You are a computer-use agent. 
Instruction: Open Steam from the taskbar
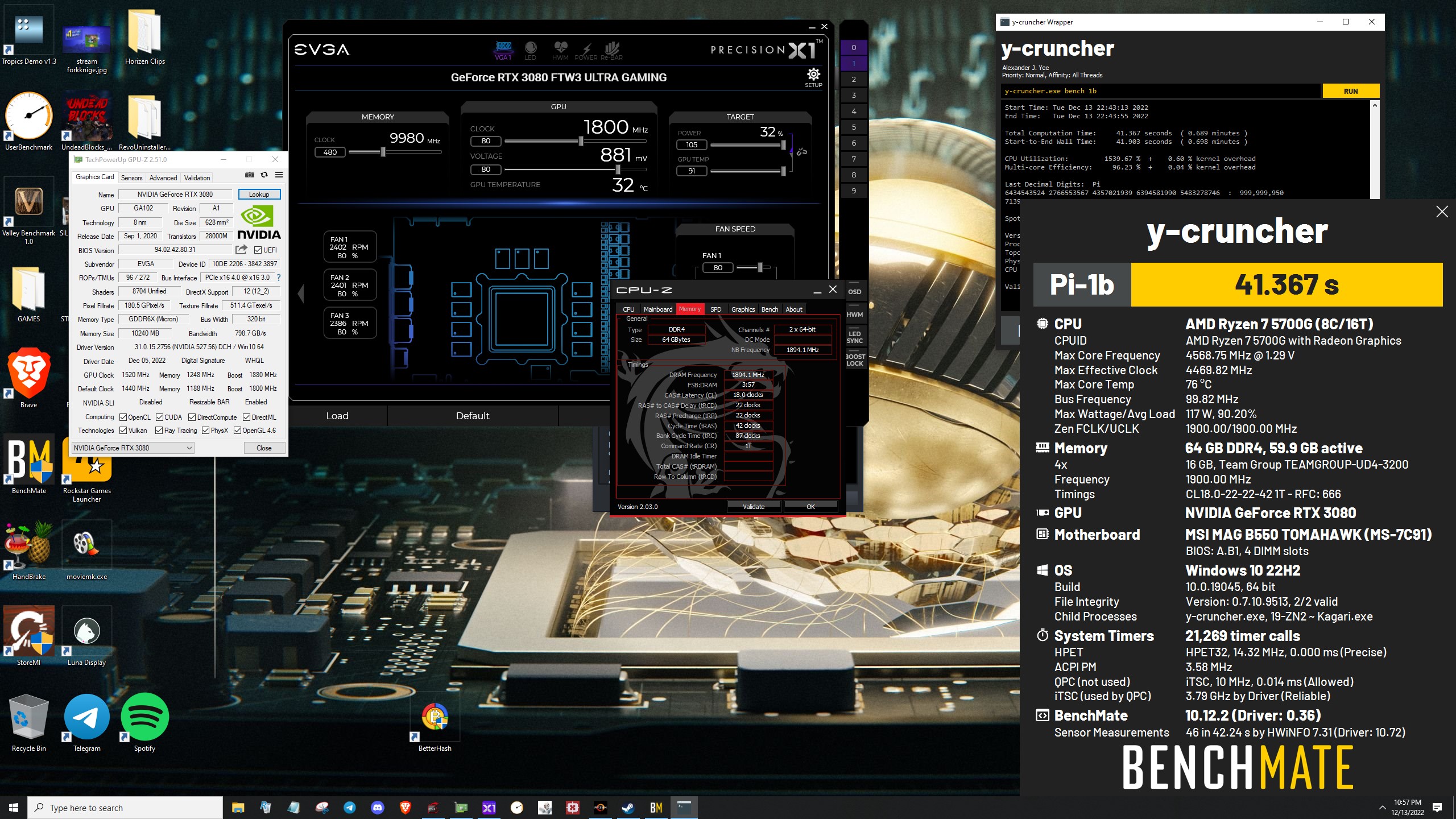628,808
